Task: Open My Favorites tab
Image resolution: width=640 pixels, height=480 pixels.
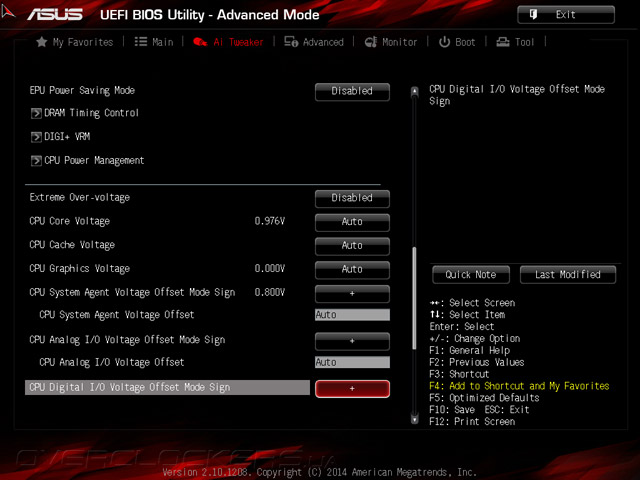Action: pos(75,42)
